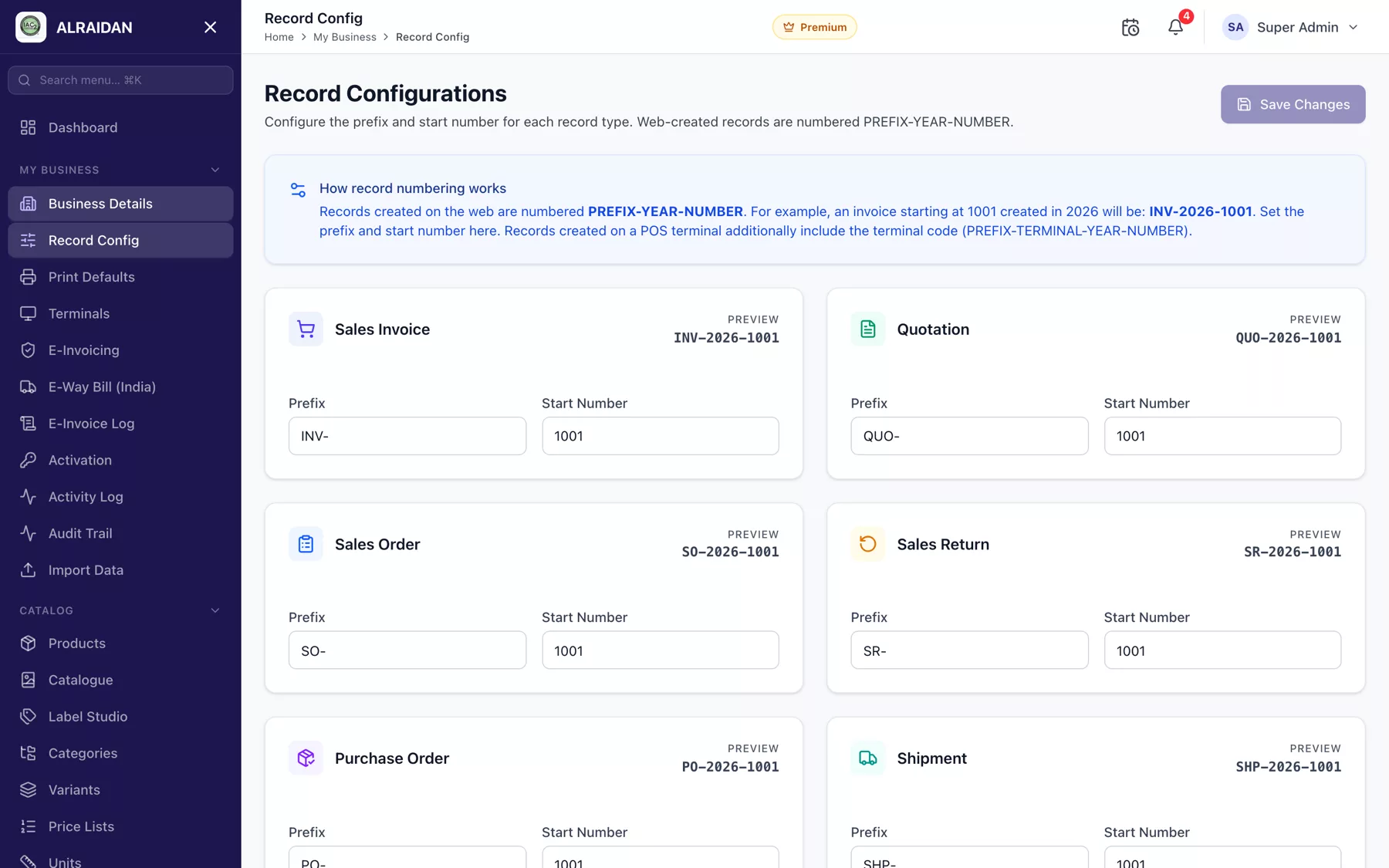
Task: Click the Dashboard grid icon
Action: click(29, 127)
